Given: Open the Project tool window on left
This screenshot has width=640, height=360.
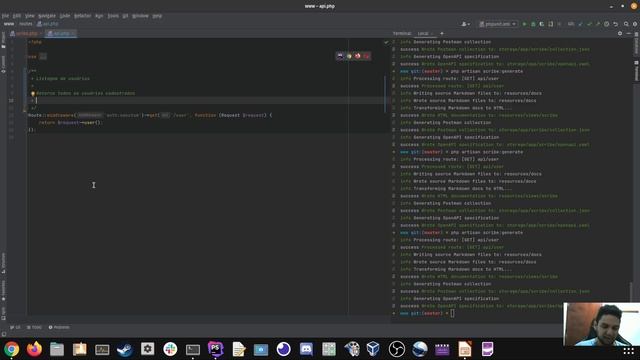Looking at the screenshot, I should [3, 40].
